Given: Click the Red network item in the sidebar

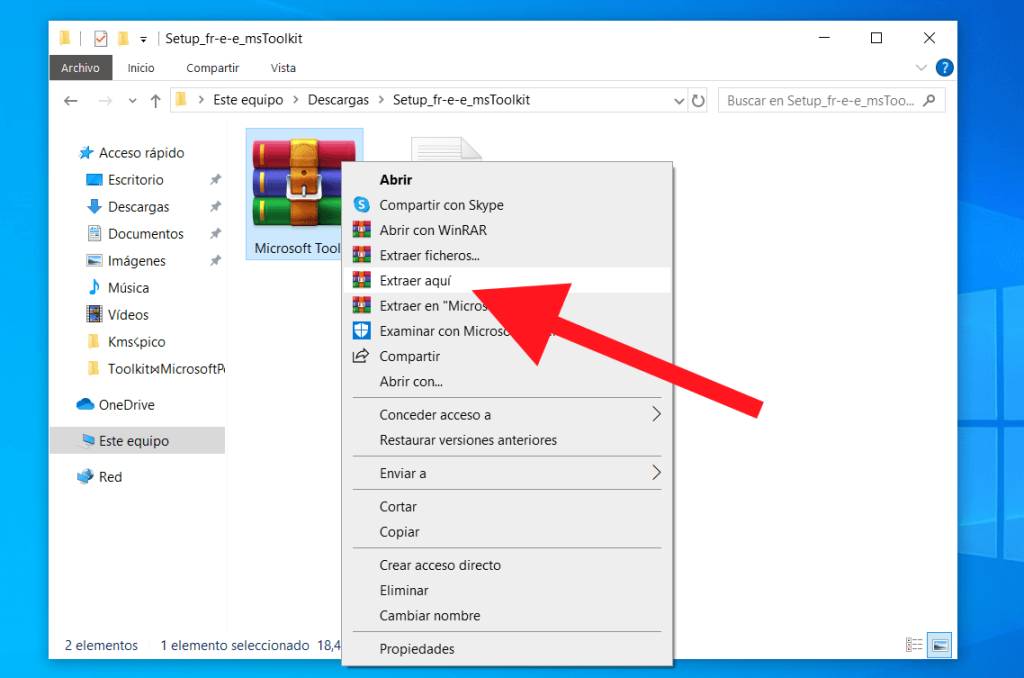Looking at the screenshot, I should [110, 477].
